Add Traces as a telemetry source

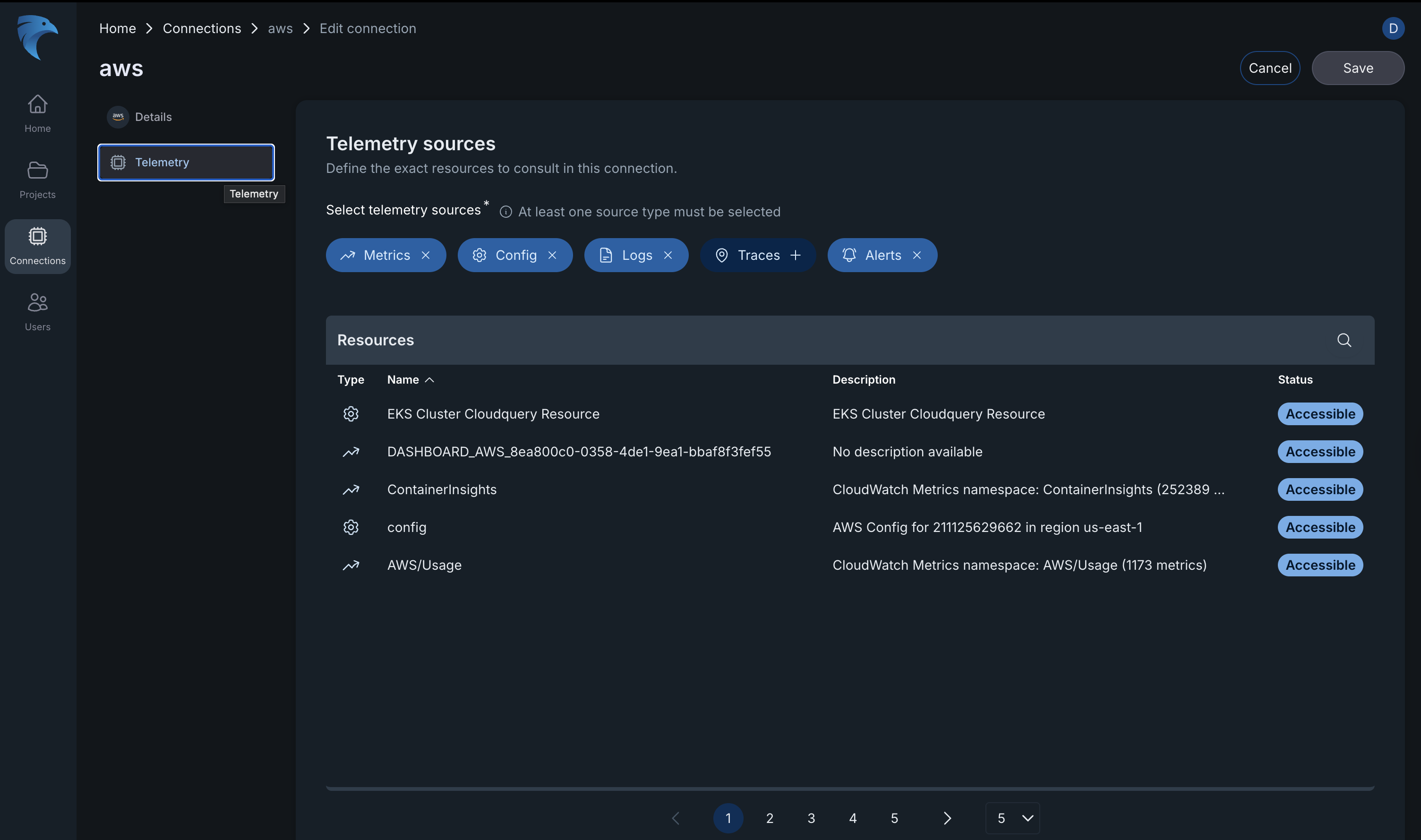[795, 255]
